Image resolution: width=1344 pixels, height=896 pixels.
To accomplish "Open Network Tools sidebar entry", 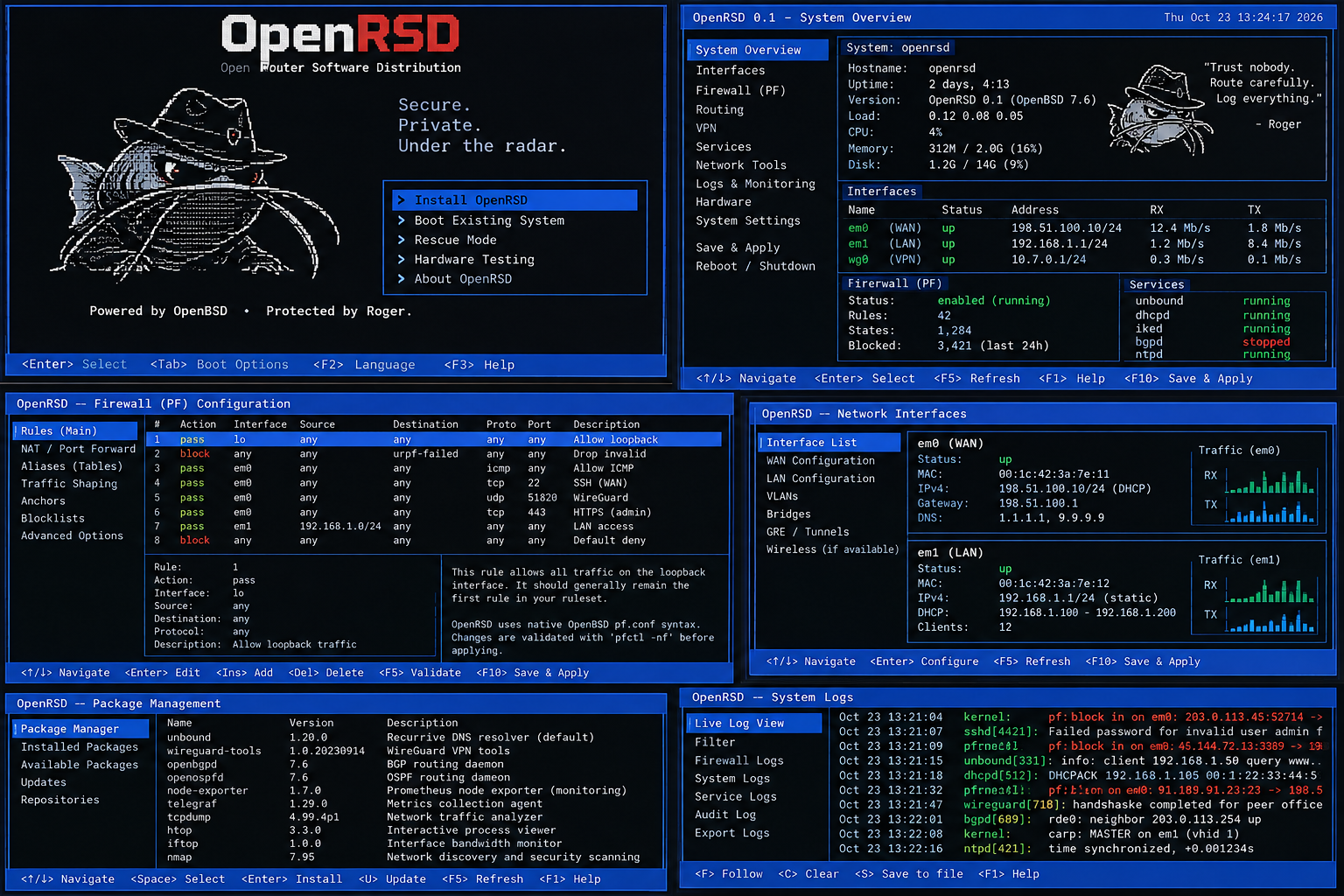I will [741, 164].
